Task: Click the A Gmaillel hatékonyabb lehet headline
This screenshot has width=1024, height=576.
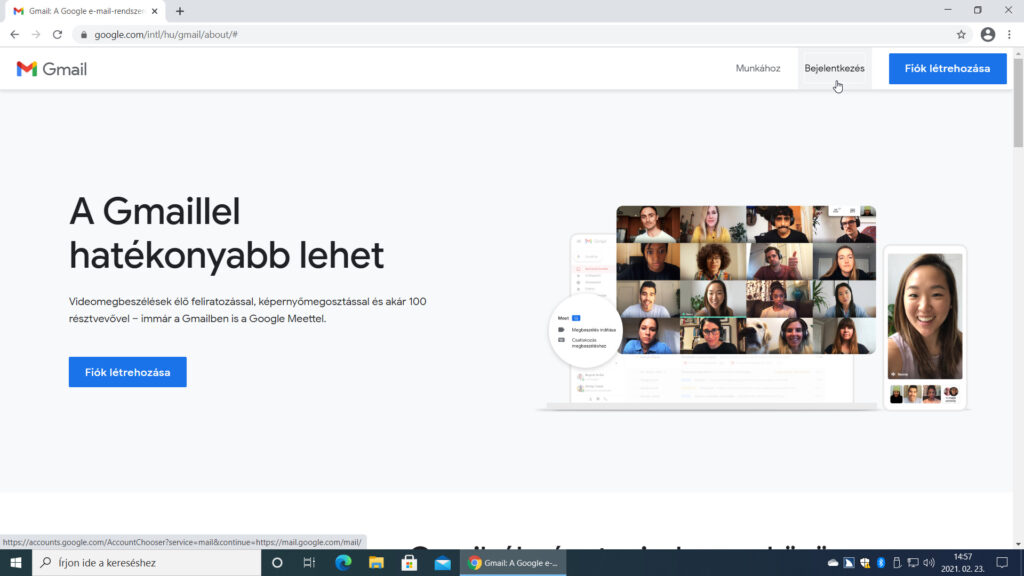Action: tap(227, 233)
